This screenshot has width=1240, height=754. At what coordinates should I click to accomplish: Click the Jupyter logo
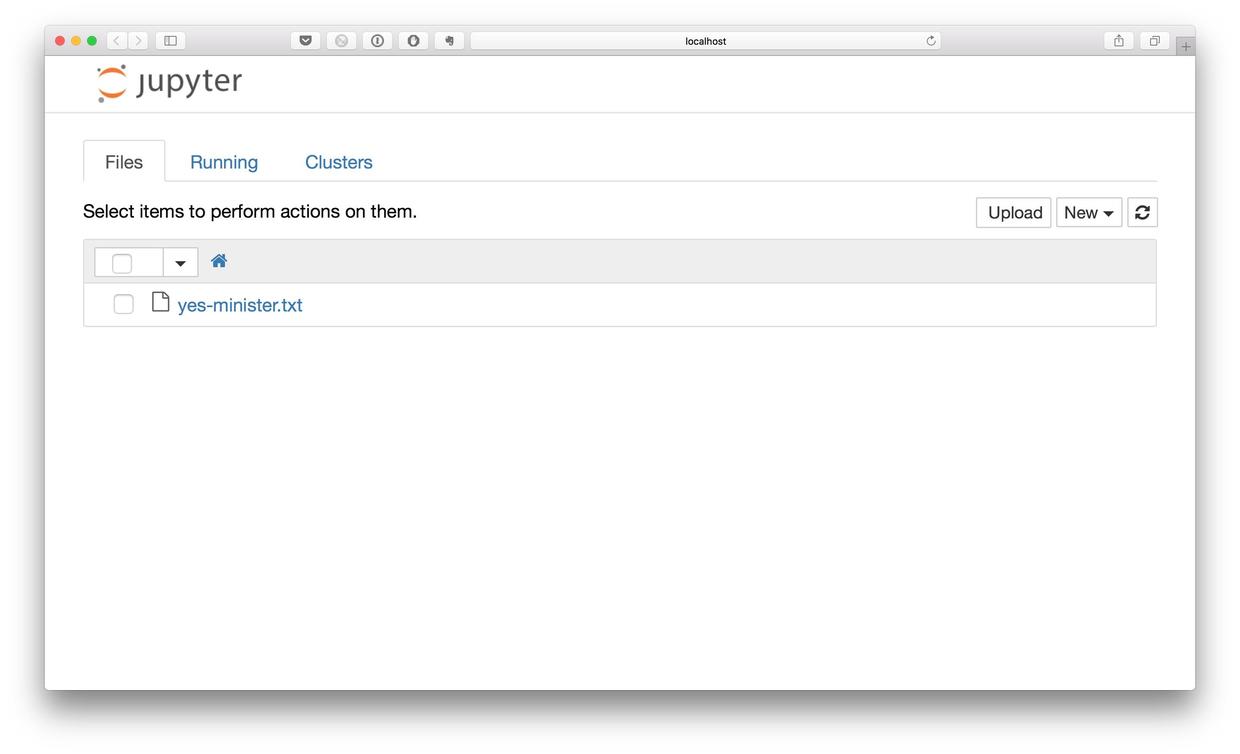169,82
